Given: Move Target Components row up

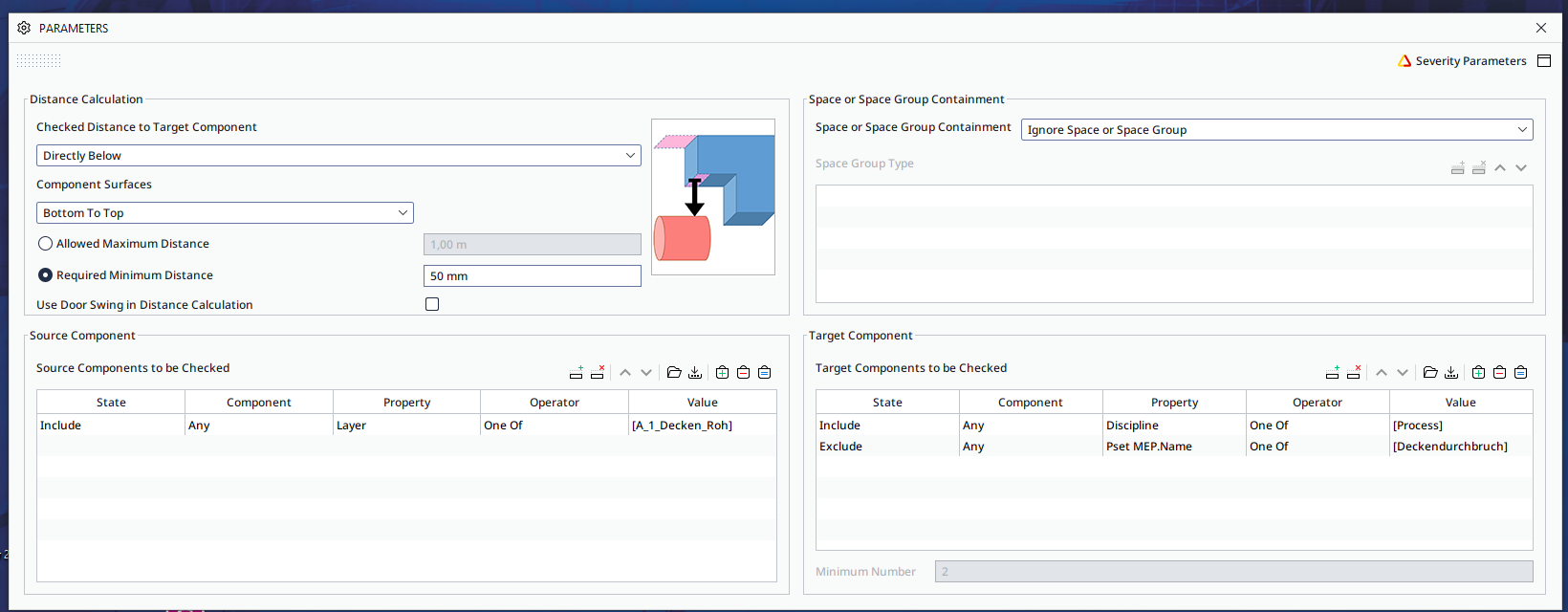Looking at the screenshot, I should click(1382, 373).
